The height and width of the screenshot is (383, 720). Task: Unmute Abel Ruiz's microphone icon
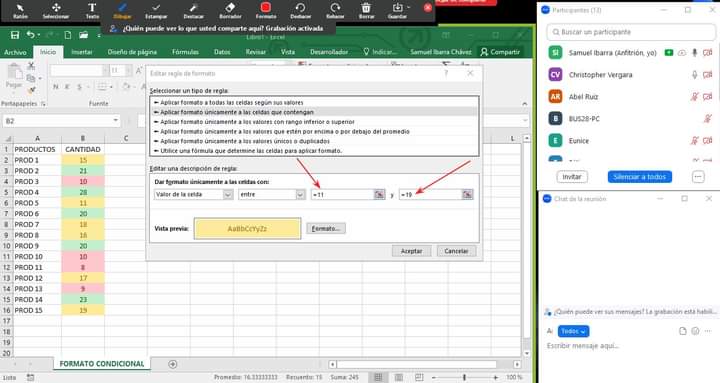[694, 96]
